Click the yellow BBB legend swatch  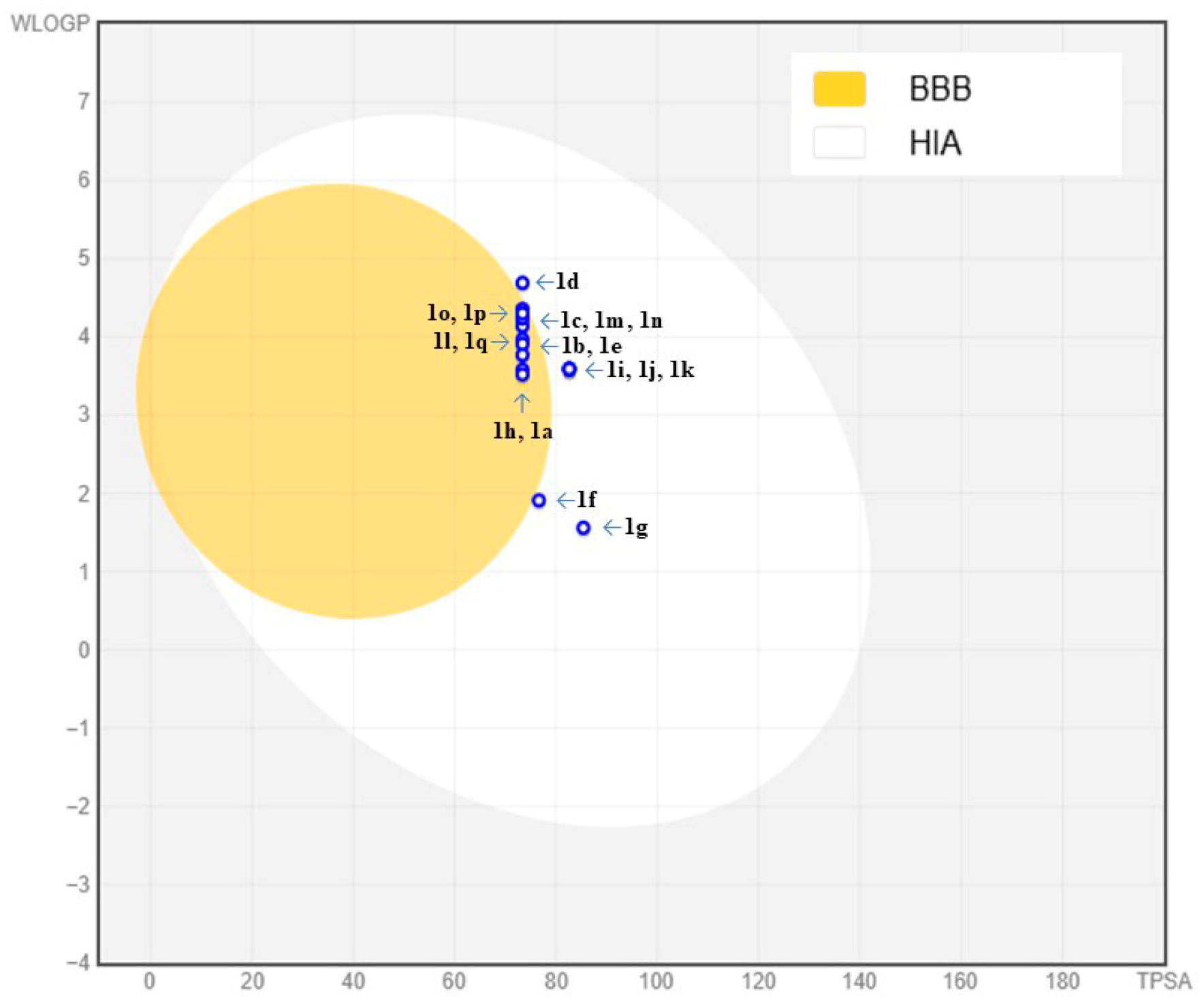pos(839,89)
